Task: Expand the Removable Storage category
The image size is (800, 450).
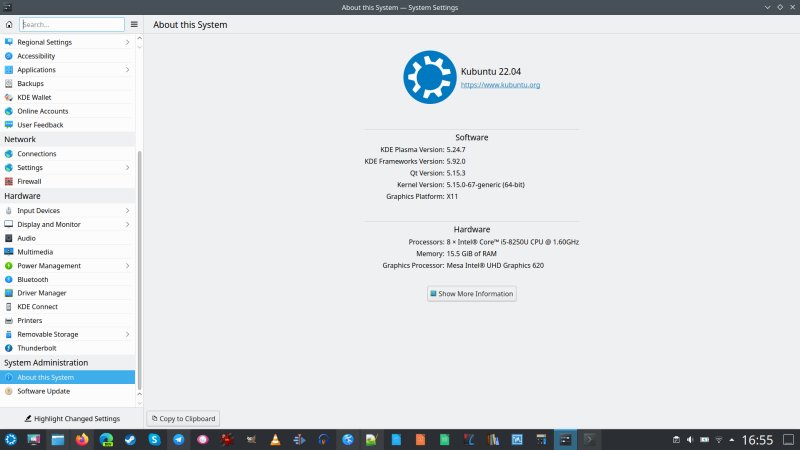Action: click(67, 334)
